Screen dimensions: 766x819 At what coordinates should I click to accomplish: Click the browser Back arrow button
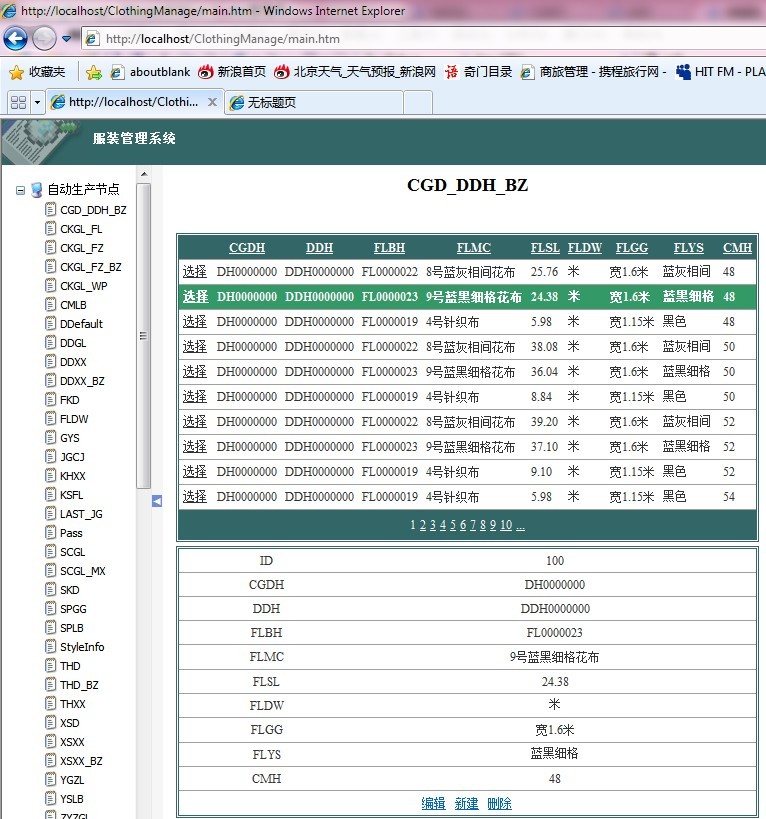coord(16,39)
